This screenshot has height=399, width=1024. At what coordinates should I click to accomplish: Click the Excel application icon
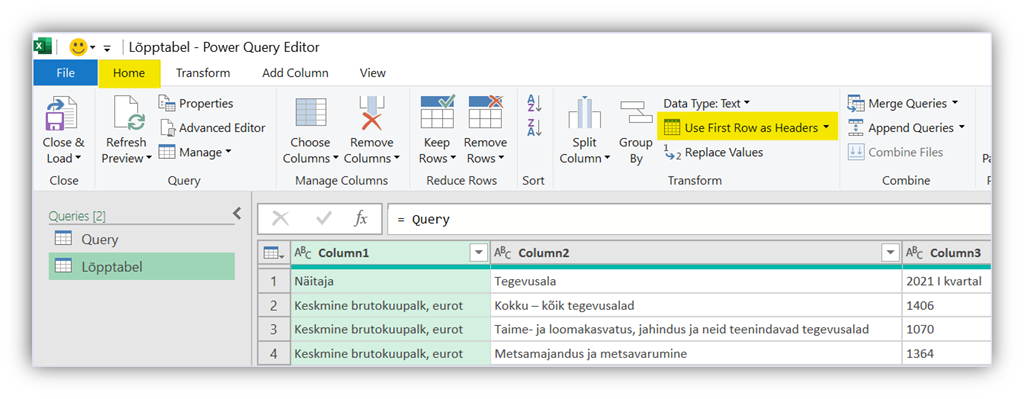click(42, 47)
